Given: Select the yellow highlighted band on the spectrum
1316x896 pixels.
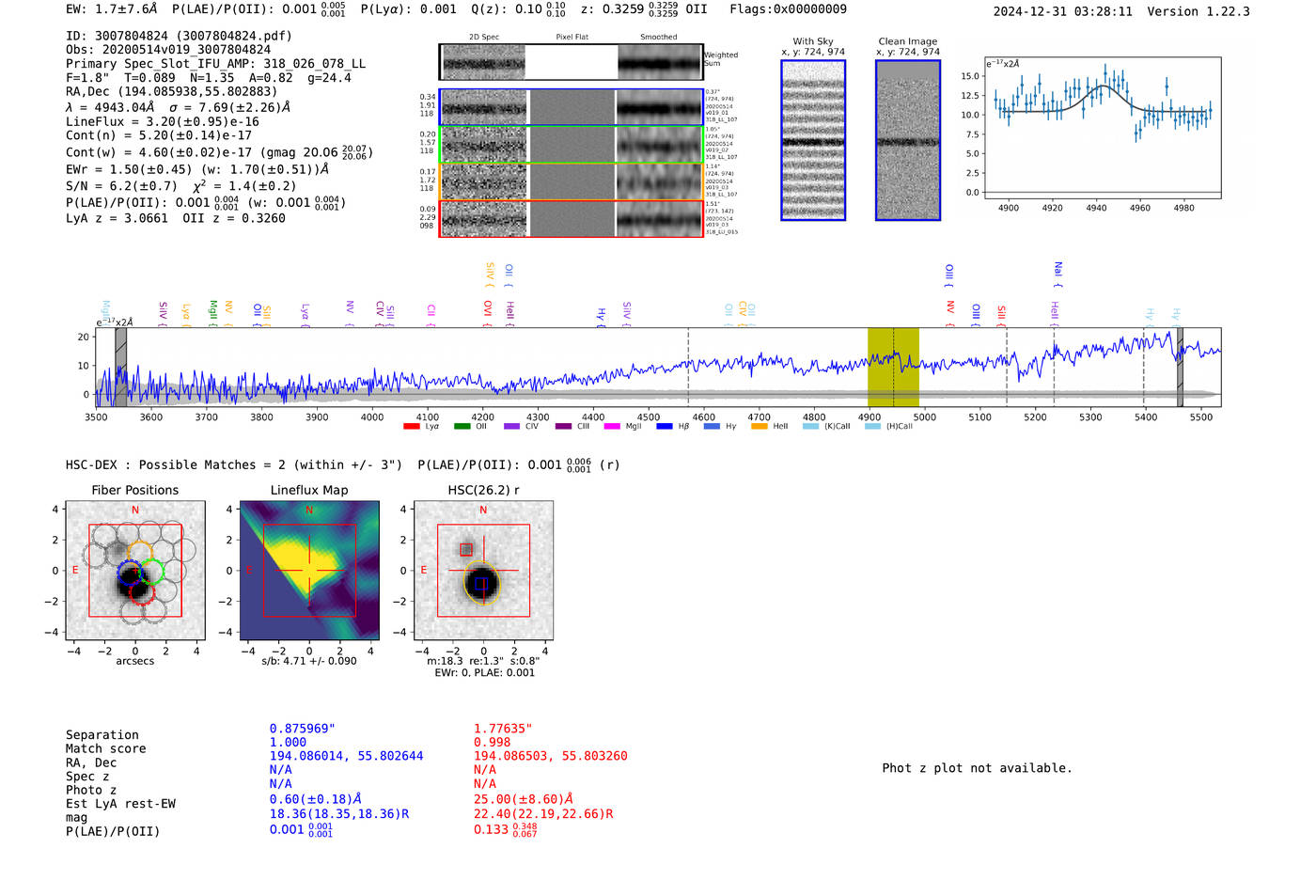Looking at the screenshot, I should [x=892, y=368].
